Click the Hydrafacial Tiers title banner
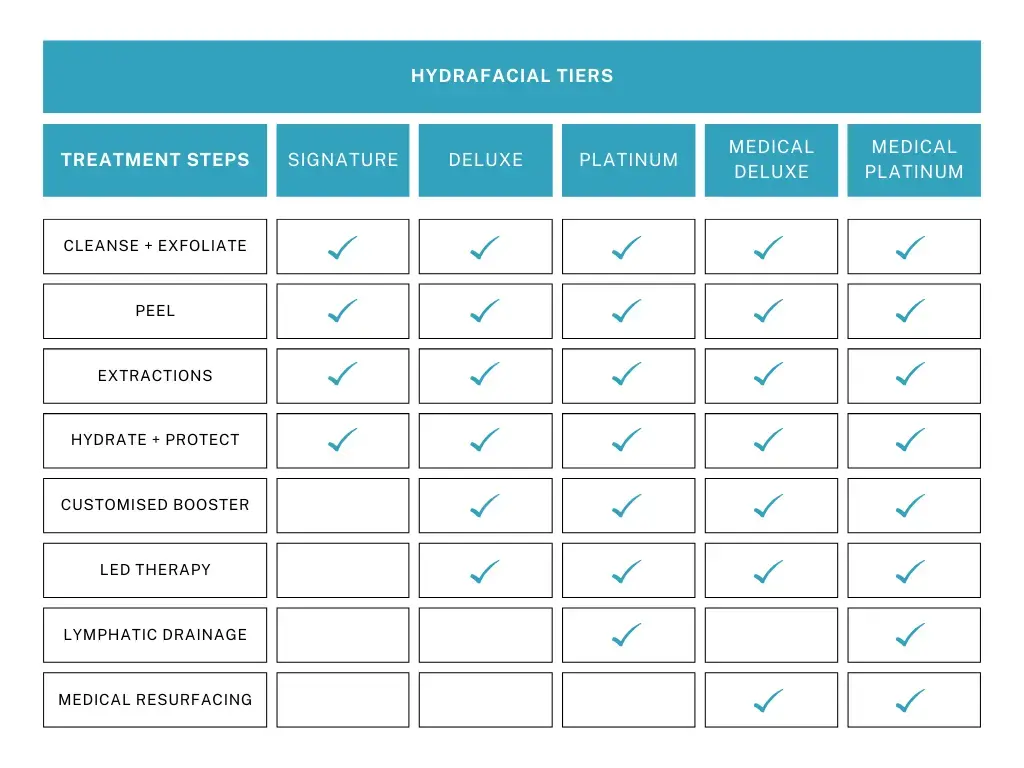 [x=512, y=76]
